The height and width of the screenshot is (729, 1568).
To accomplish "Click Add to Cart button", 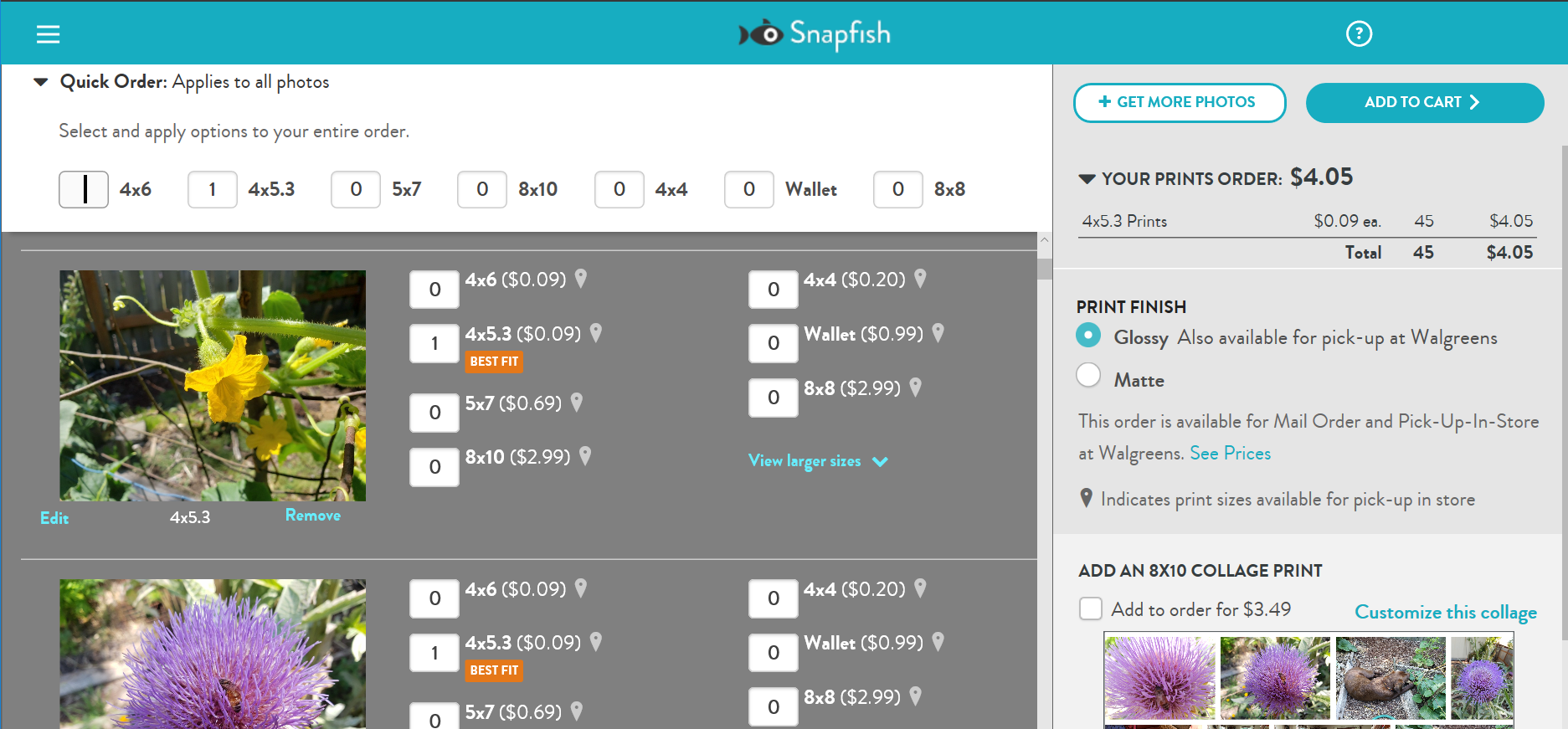I will [1425, 102].
